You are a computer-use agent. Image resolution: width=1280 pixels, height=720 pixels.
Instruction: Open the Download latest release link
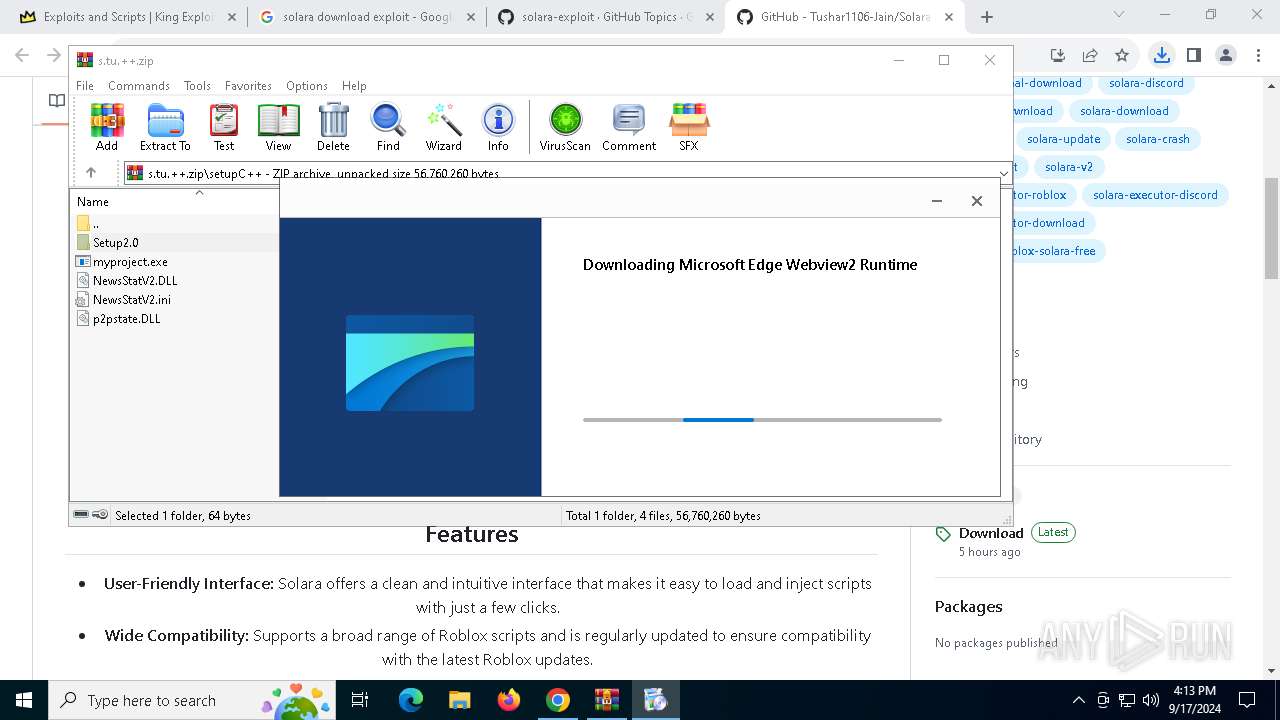991,533
